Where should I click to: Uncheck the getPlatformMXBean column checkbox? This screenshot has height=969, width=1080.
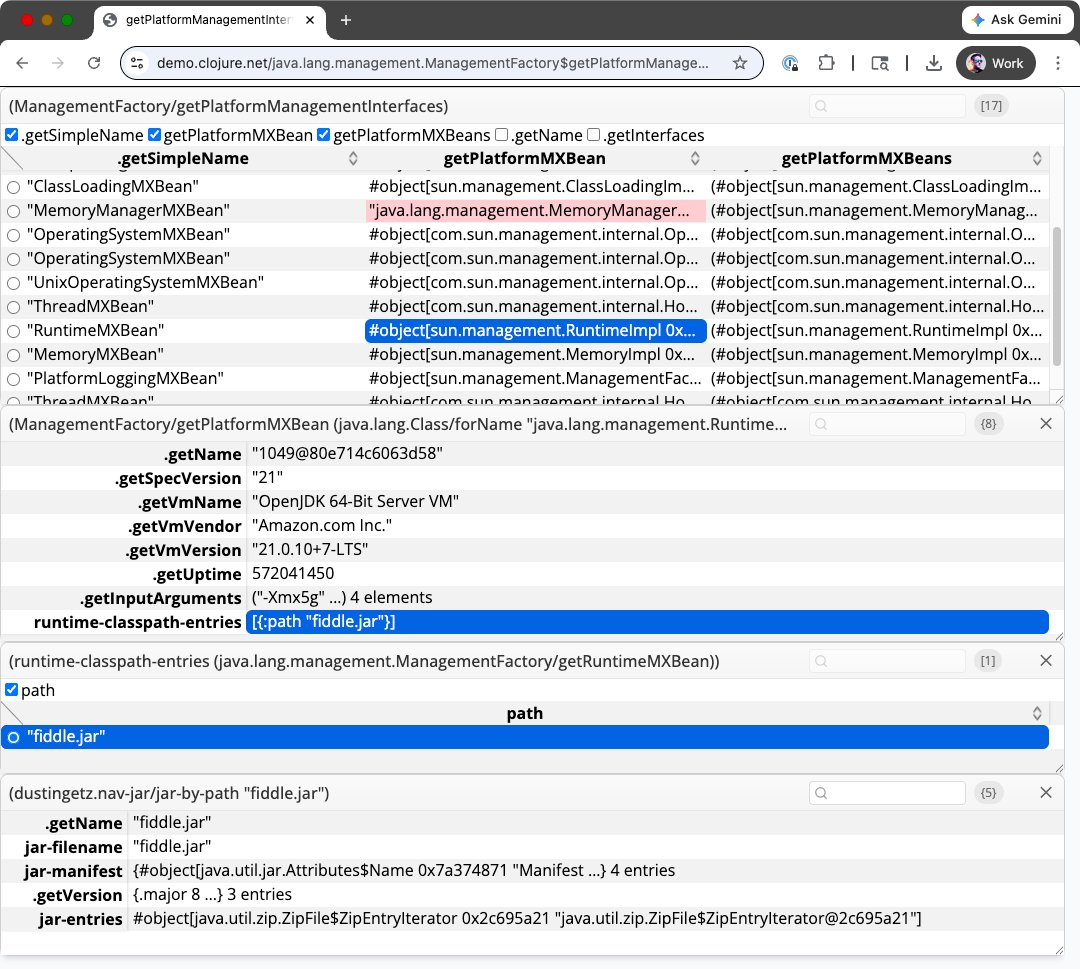[x=154, y=134]
